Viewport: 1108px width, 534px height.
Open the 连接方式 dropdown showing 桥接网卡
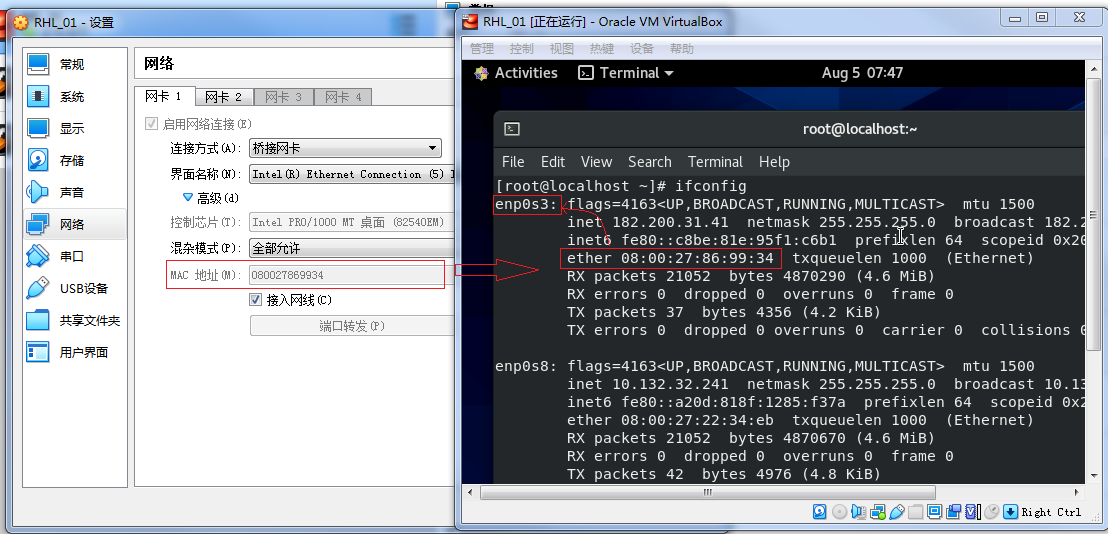tap(346, 148)
